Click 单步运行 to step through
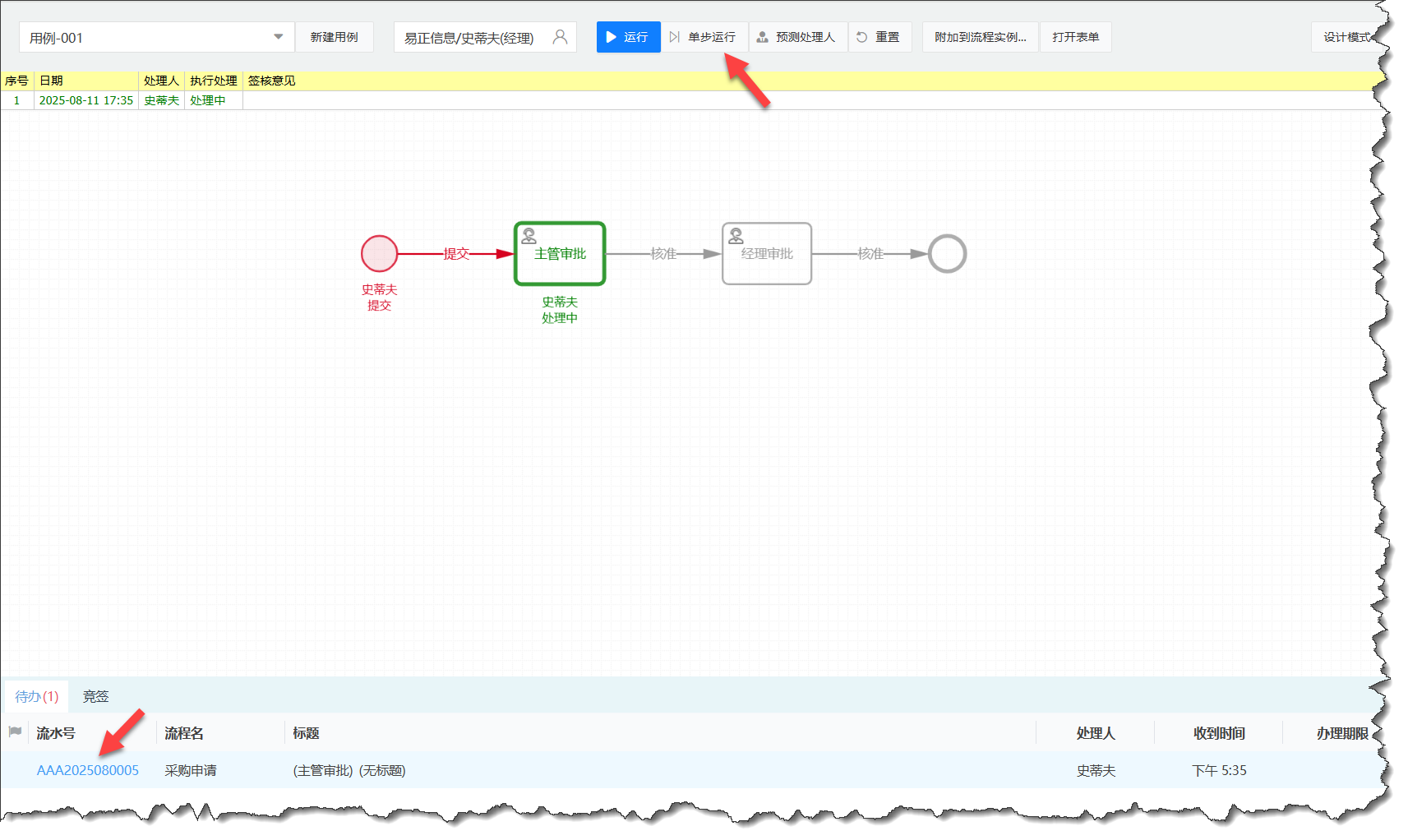This screenshot has width=1408, height=840. 704,37
